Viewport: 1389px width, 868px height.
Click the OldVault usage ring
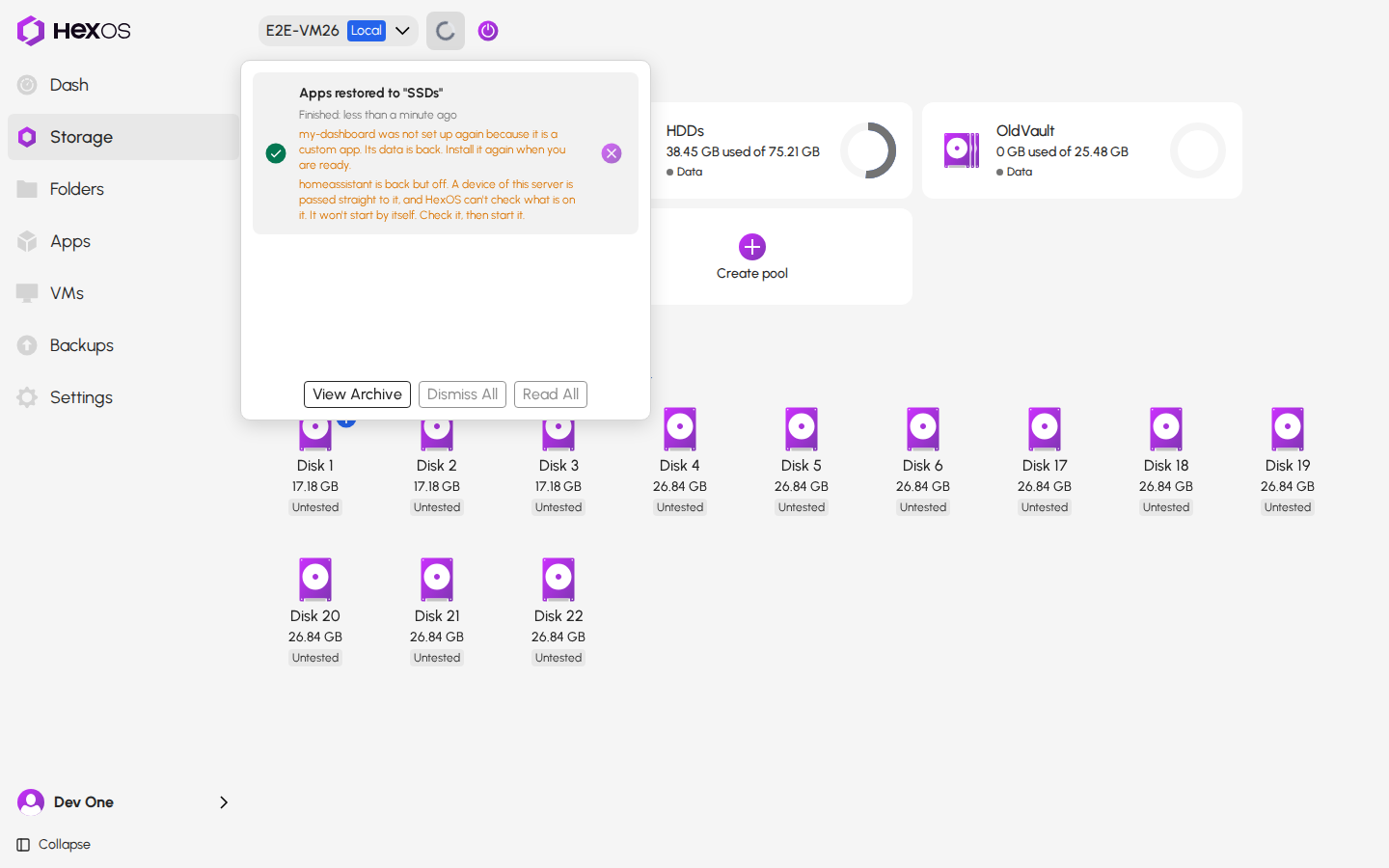(1198, 150)
